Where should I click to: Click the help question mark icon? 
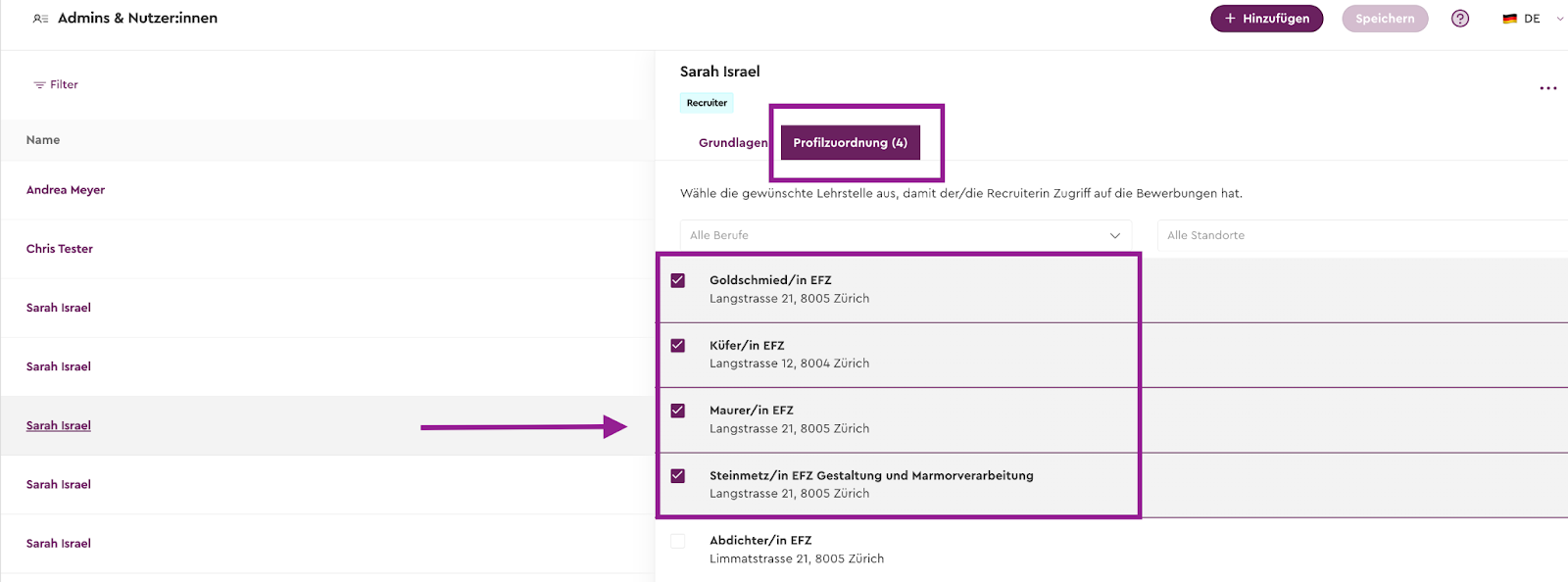coord(1460,19)
